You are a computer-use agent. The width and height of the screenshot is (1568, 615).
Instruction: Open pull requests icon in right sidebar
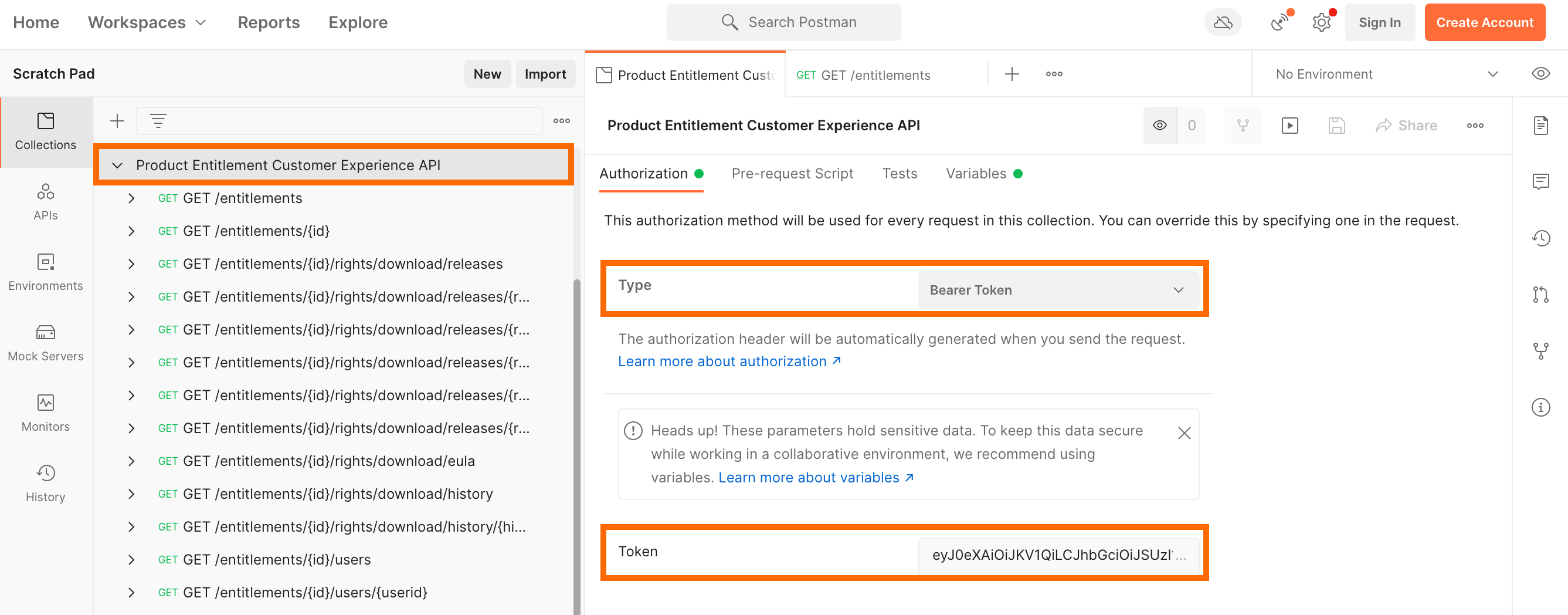pos(1540,294)
